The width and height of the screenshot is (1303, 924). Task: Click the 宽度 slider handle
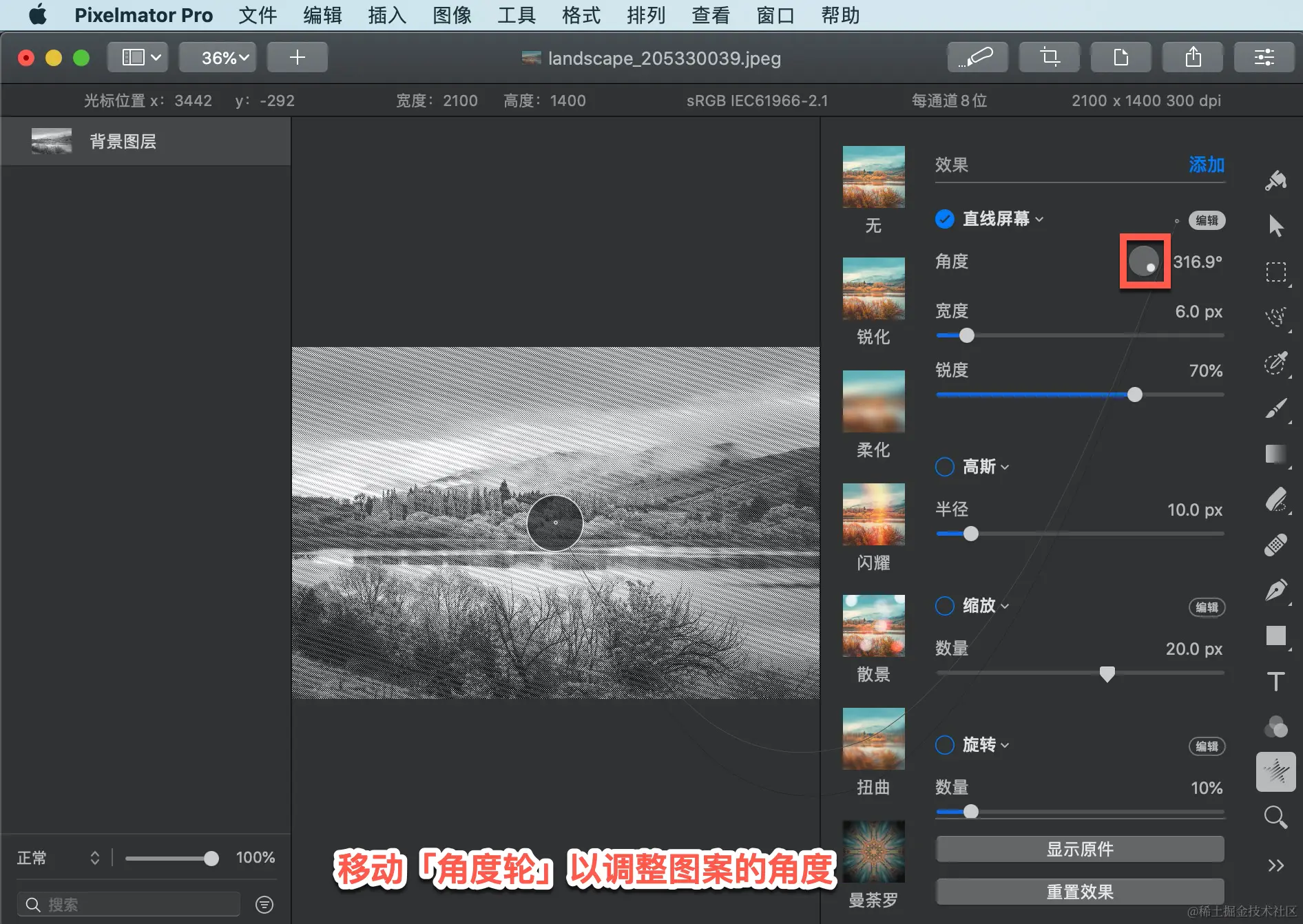967,335
